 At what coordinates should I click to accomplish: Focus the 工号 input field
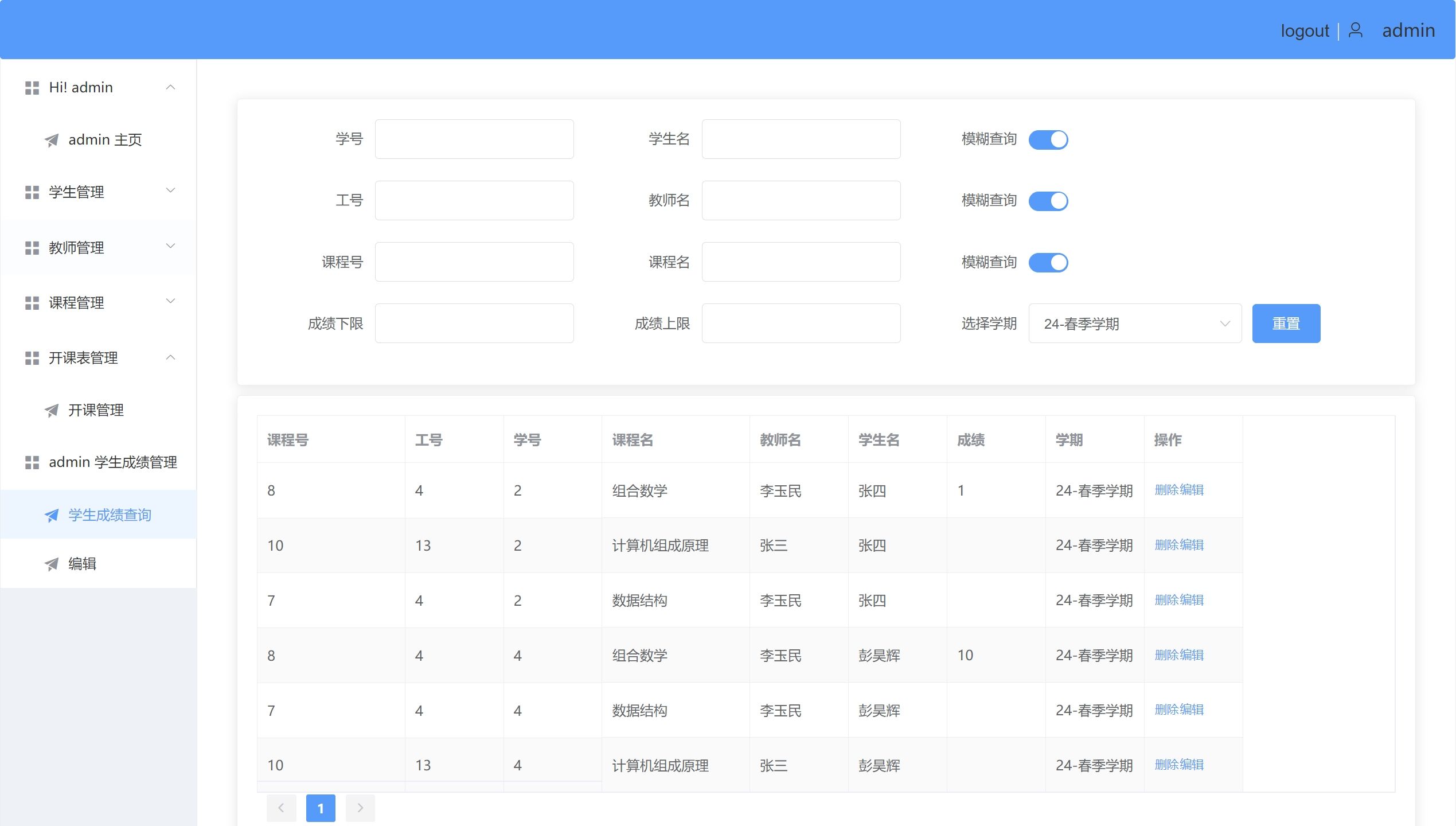(474, 200)
